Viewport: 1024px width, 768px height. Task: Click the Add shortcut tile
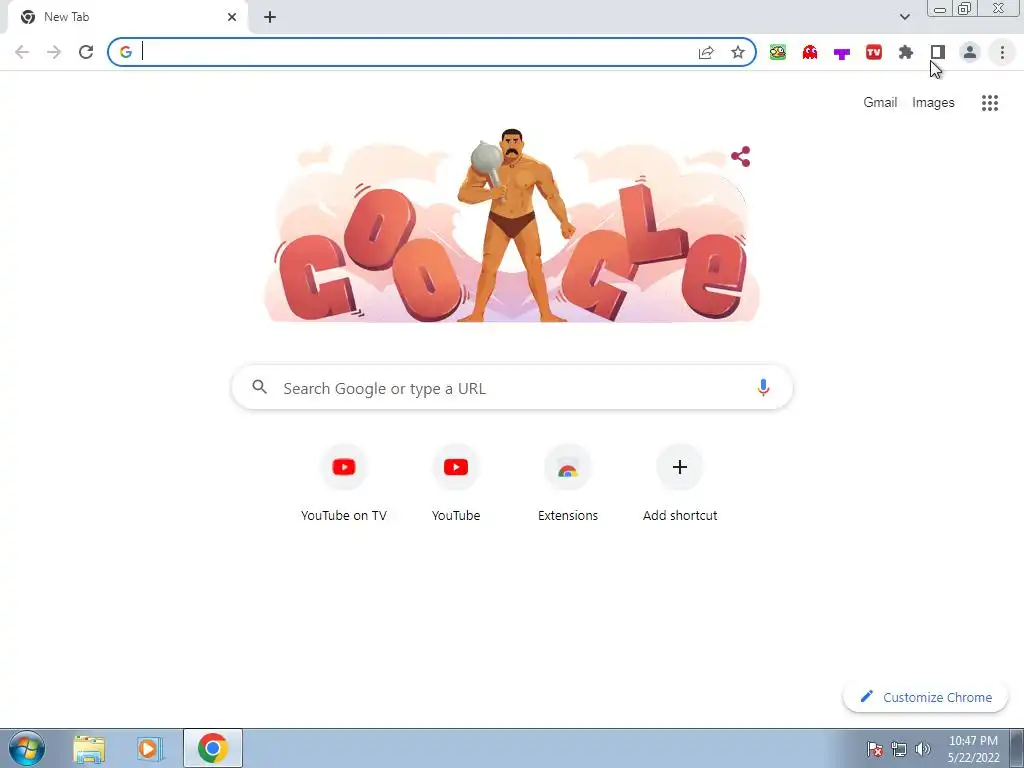point(680,484)
